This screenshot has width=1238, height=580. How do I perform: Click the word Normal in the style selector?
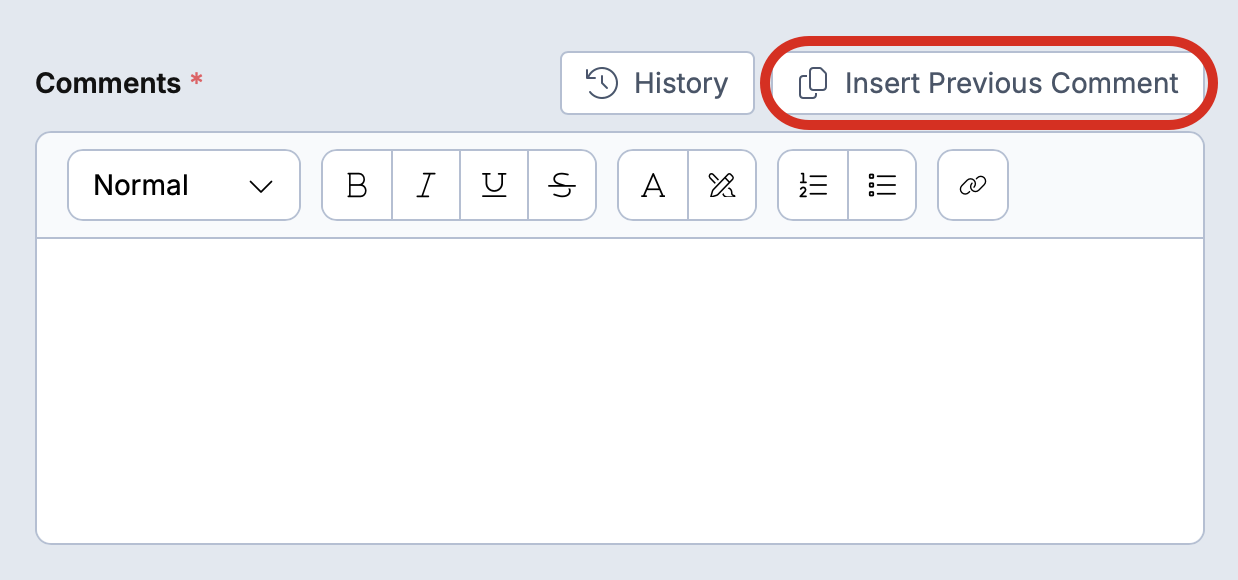[x=141, y=185]
